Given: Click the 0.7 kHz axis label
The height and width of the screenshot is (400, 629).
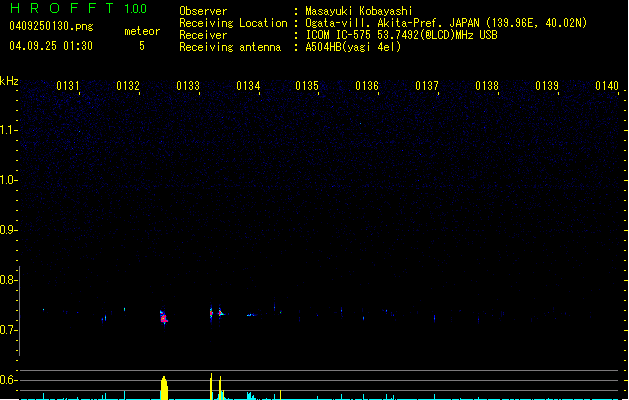Looking at the screenshot, I should pyautogui.click(x=8, y=330).
